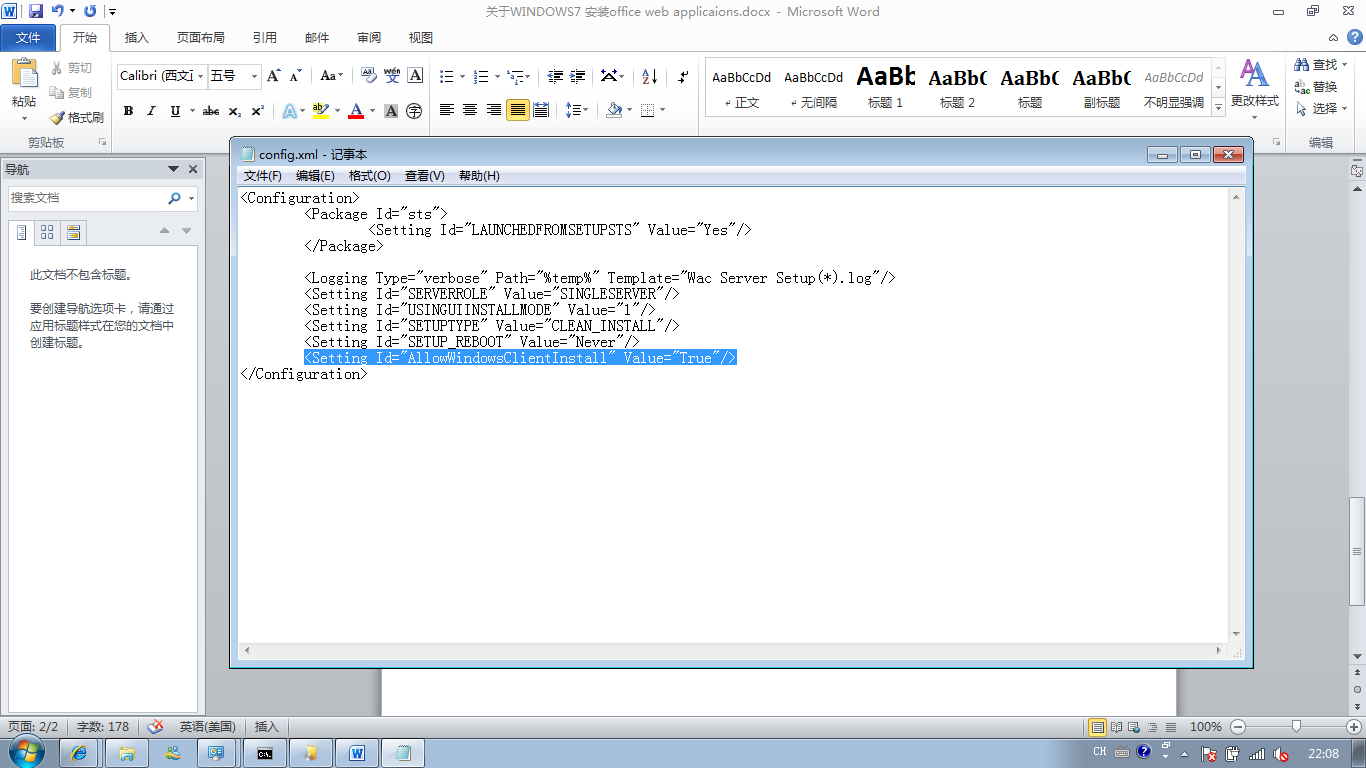
Task: Click the Format Painter (格式刷) button
Action: tap(77, 117)
